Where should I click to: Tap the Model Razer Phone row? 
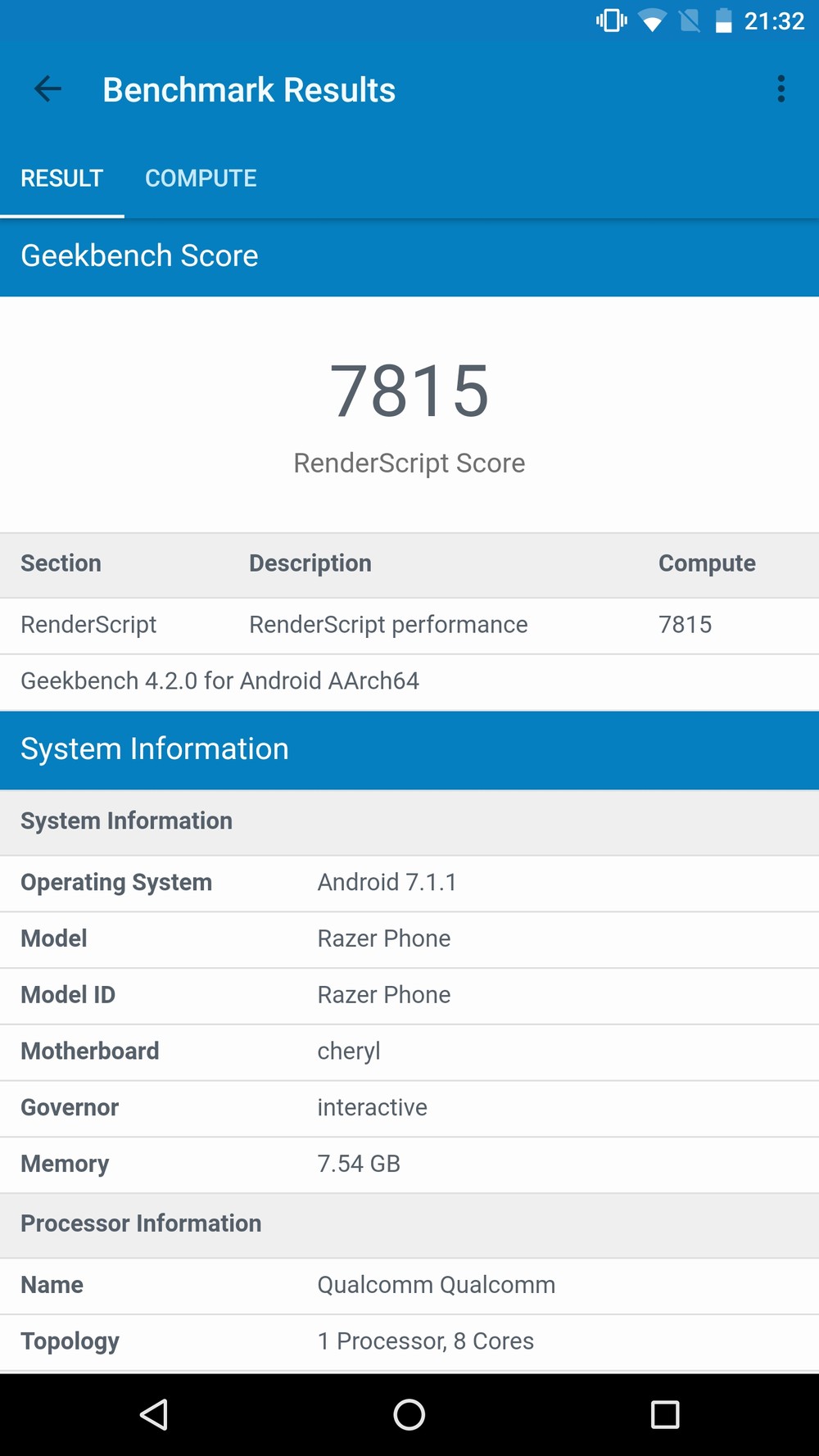point(409,938)
